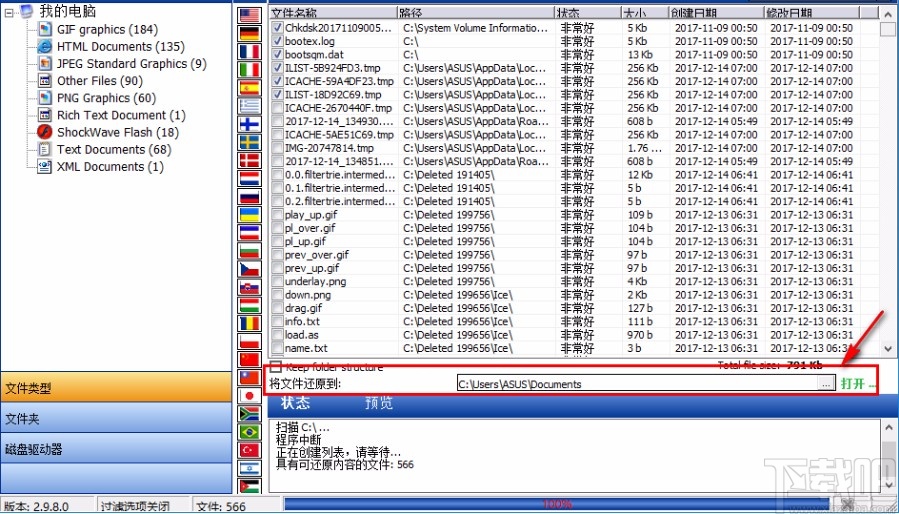Select the Spanish flag language

[x=250, y=88]
